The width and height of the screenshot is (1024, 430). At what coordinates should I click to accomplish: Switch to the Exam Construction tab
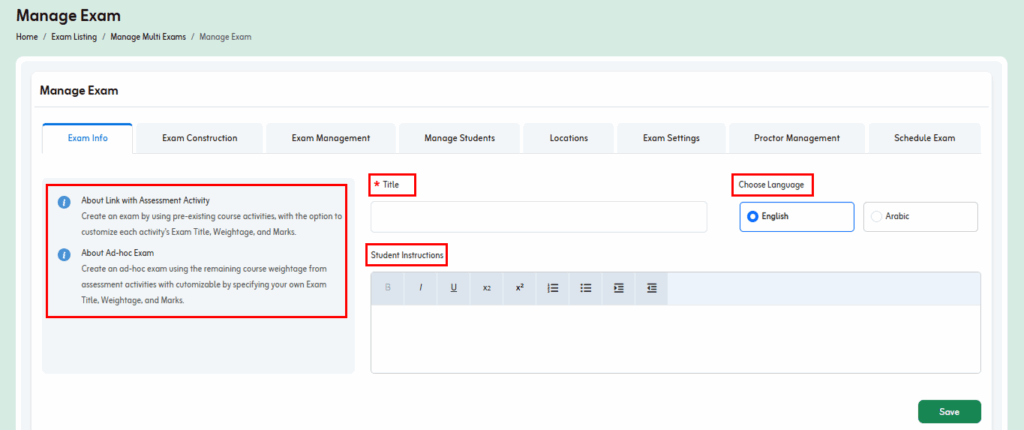(199, 138)
